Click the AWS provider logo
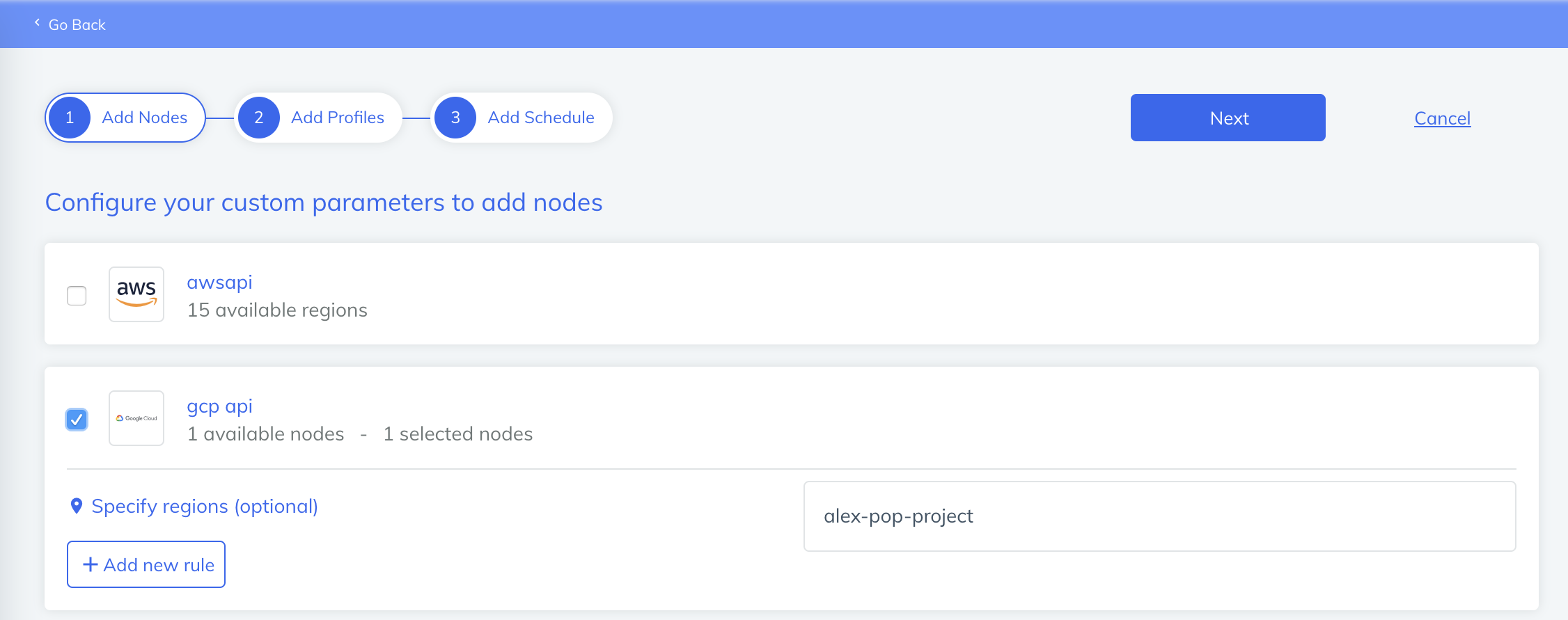The height and width of the screenshot is (620, 1568). 136,294
